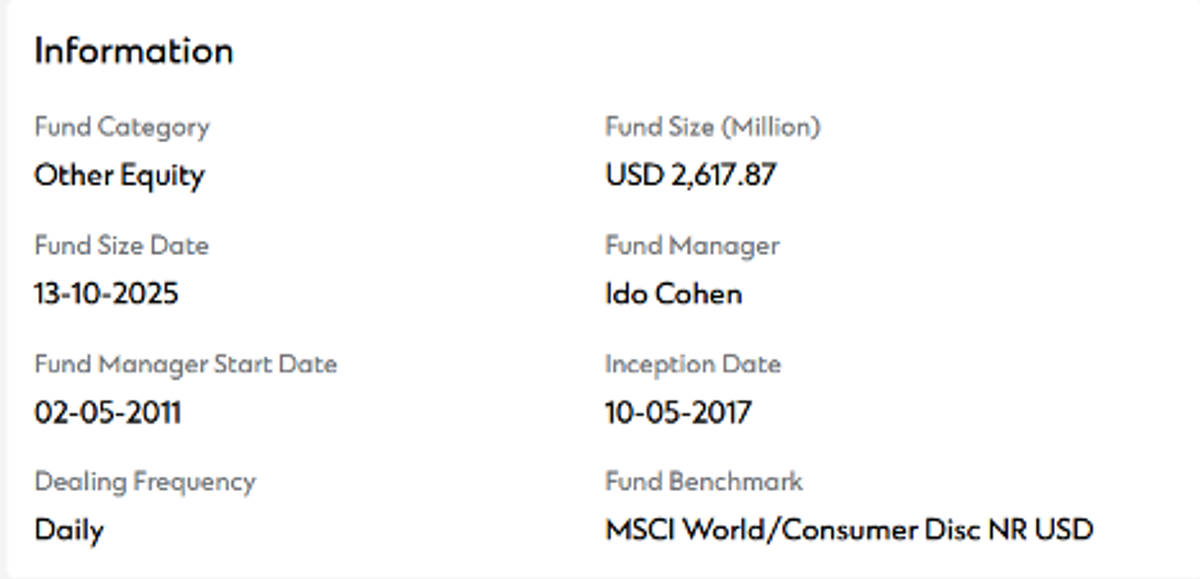Click the USD 2,617.87 fund size value
The width and height of the screenshot is (1200, 579).
(x=690, y=175)
